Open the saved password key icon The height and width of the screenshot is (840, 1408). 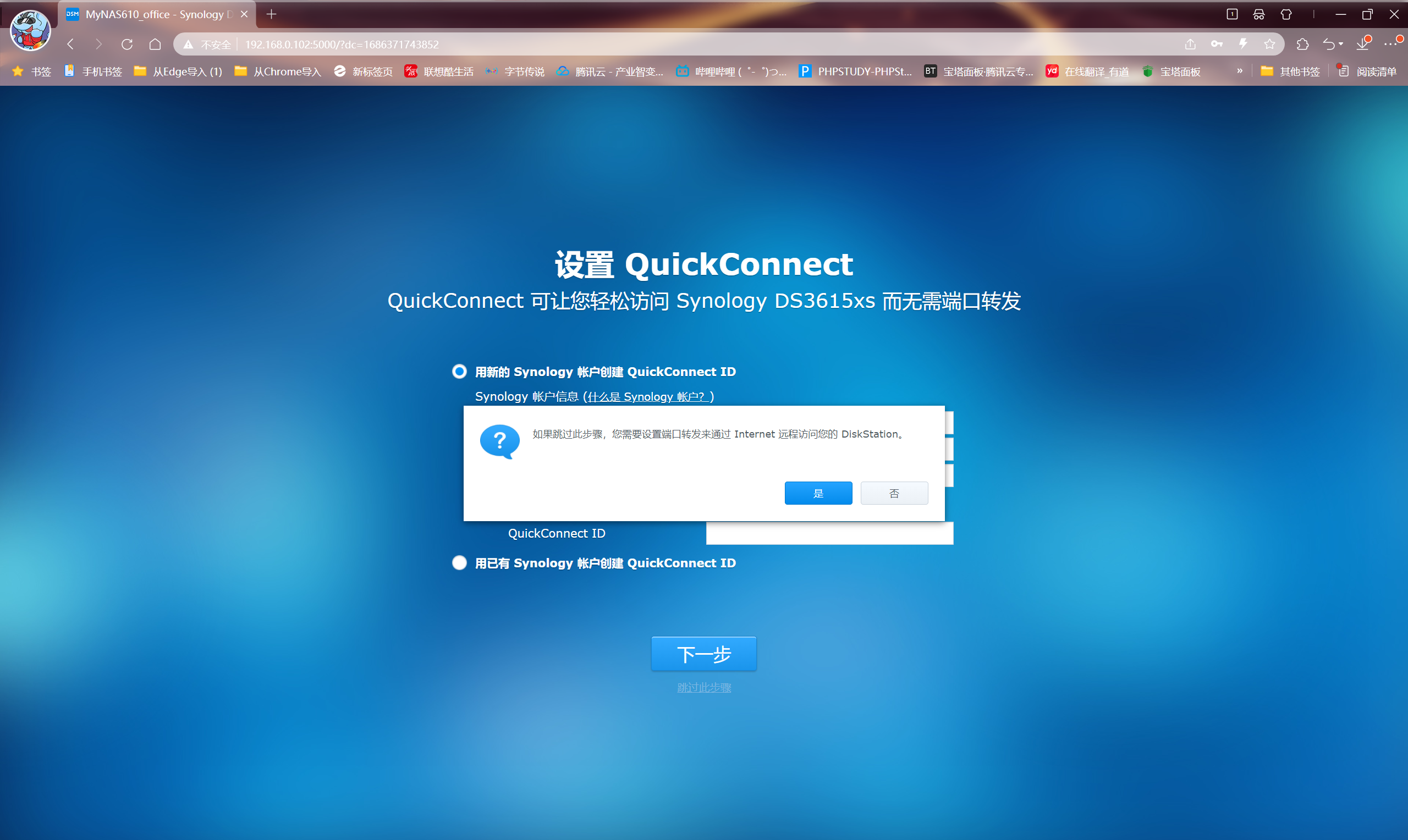[1217, 44]
